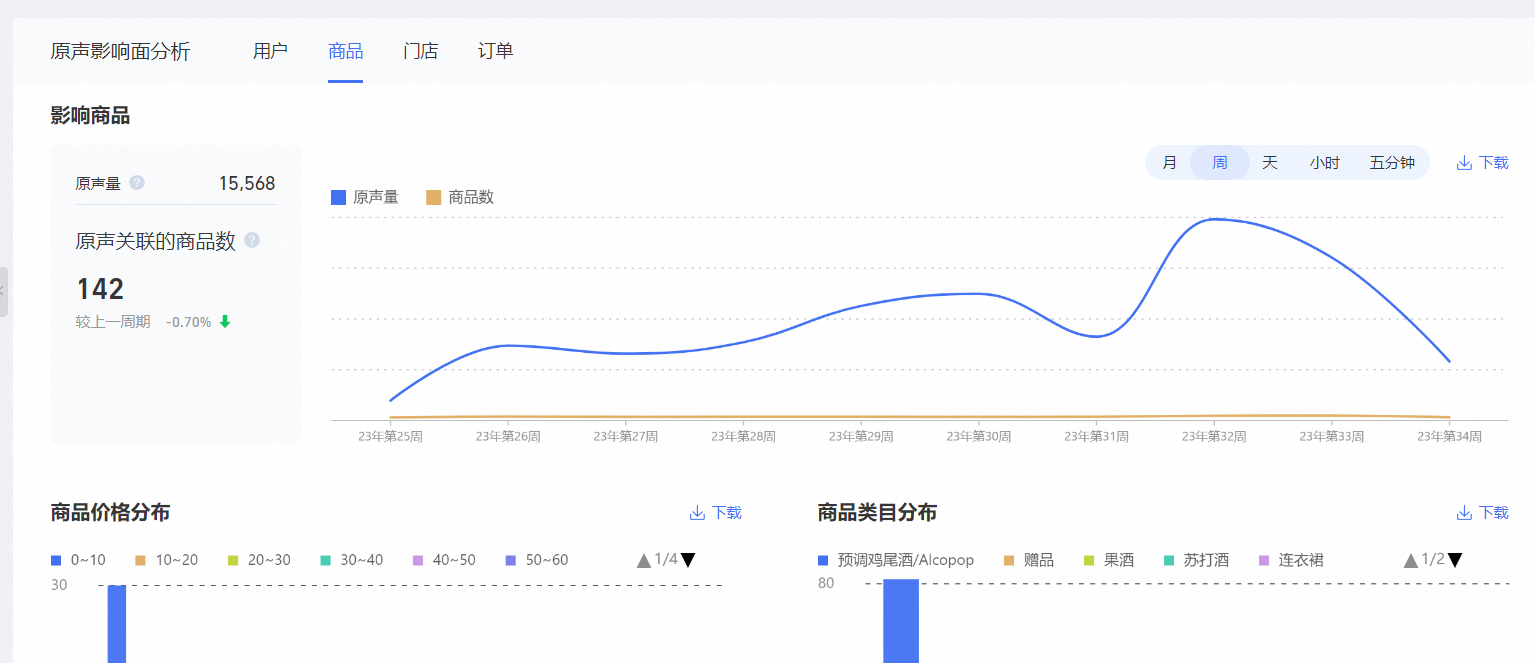Click the 影响商品 section heading
The height and width of the screenshot is (663, 1535).
(90, 116)
